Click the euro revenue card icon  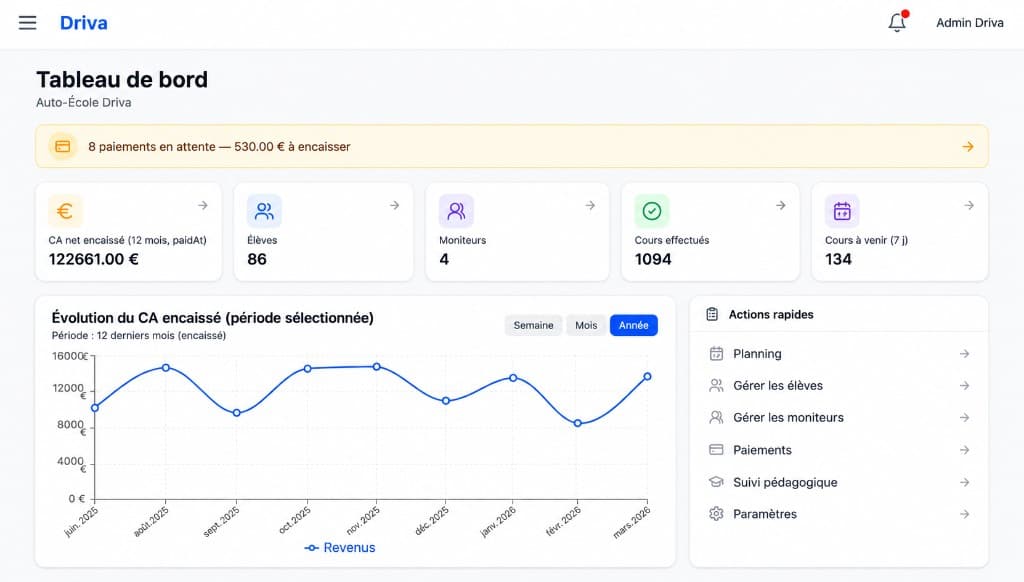(65, 211)
